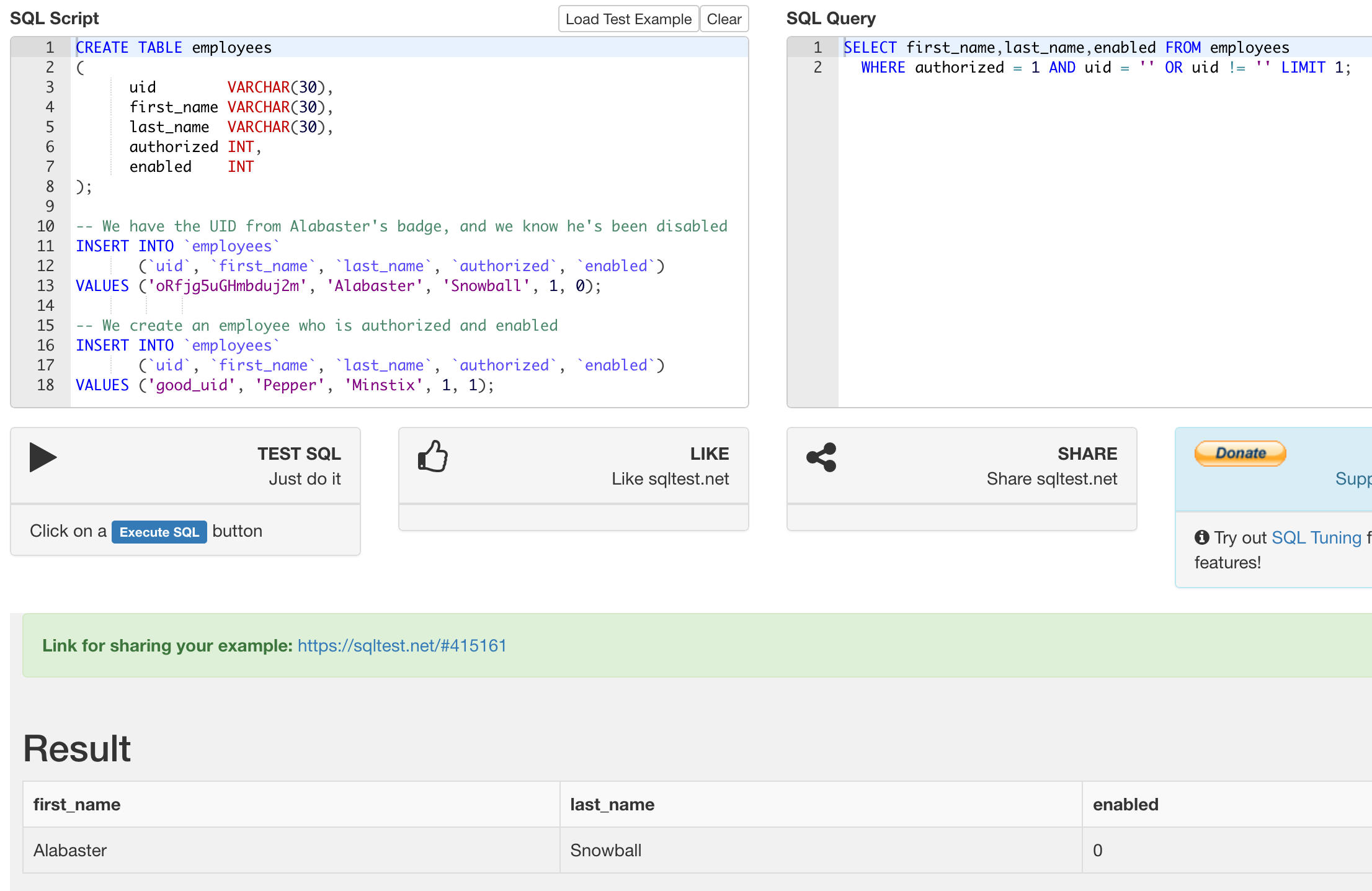The height and width of the screenshot is (891, 1372).
Task: Click the first_name column header in results
Action: pyautogui.click(x=77, y=805)
